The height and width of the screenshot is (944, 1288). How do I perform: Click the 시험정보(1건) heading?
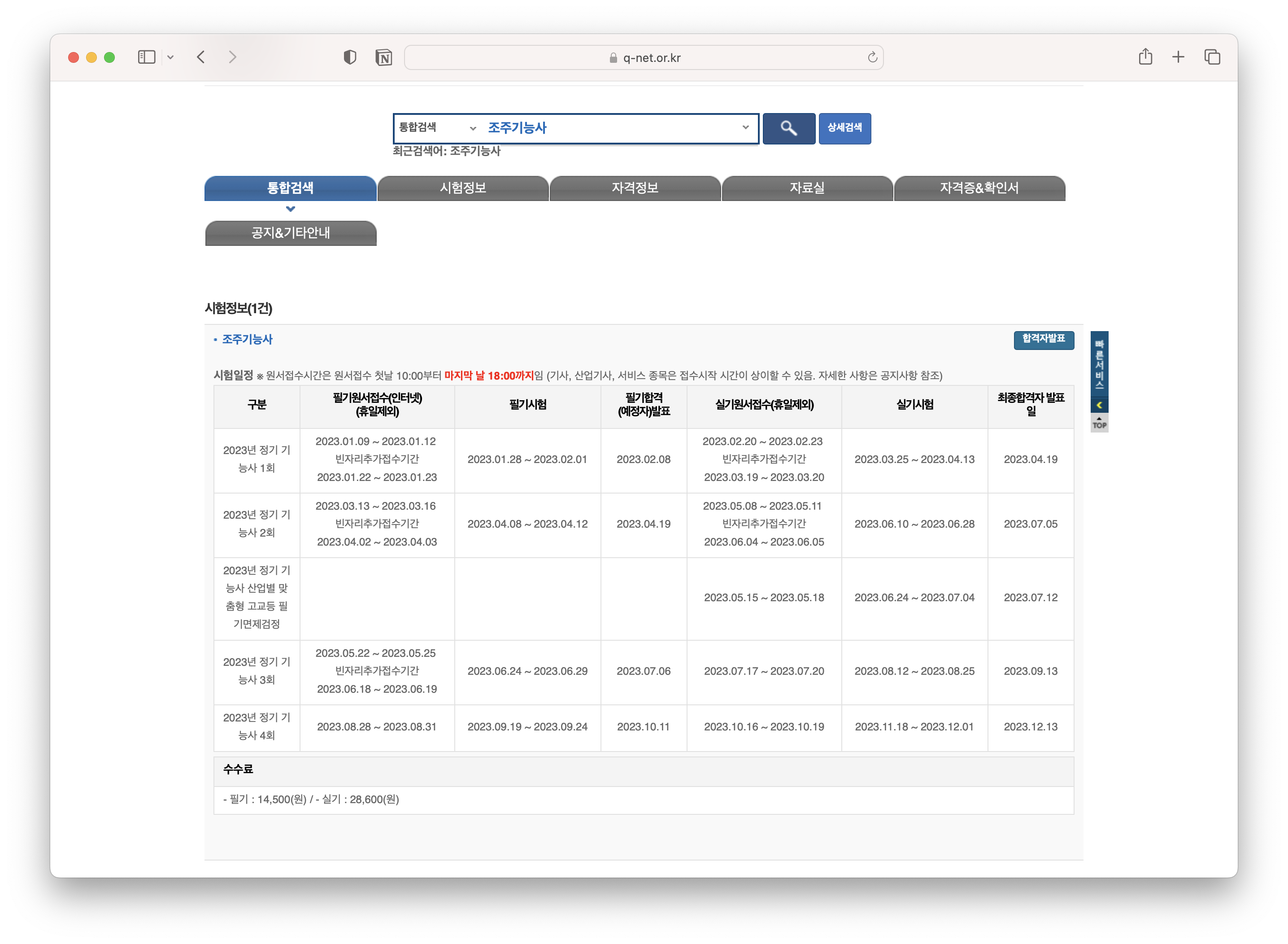(x=238, y=309)
